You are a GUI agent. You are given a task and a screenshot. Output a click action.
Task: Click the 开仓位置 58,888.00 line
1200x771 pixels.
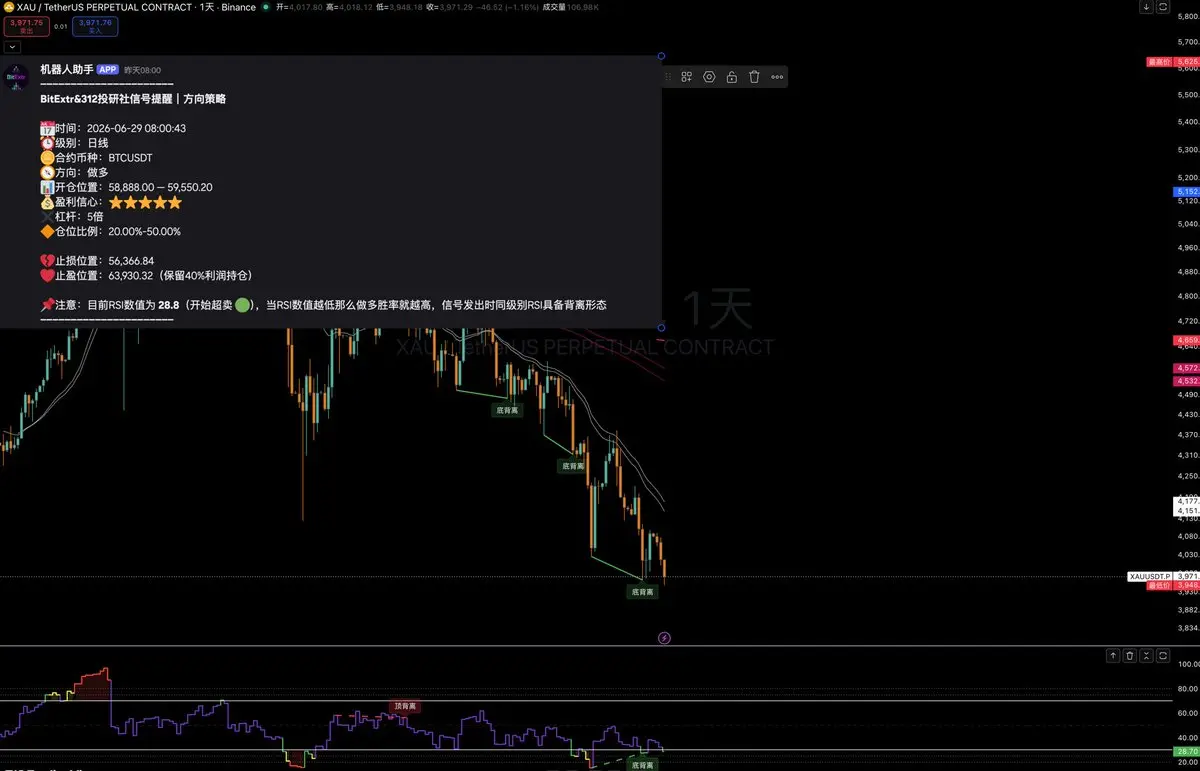(126, 187)
